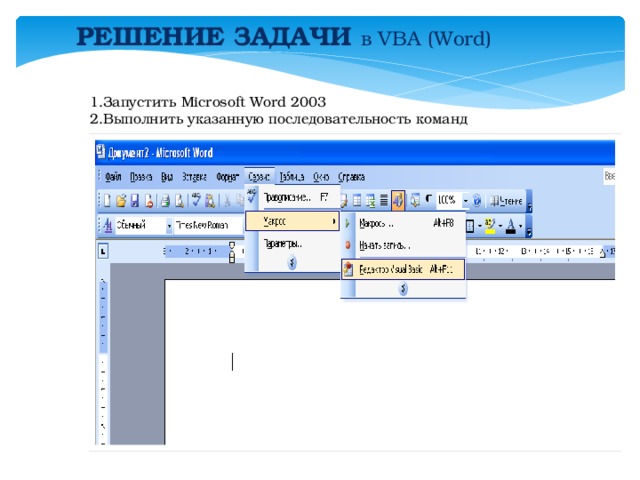Open the Standard toolbar options arrow
Screen dimensions: 640x480
point(529,201)
